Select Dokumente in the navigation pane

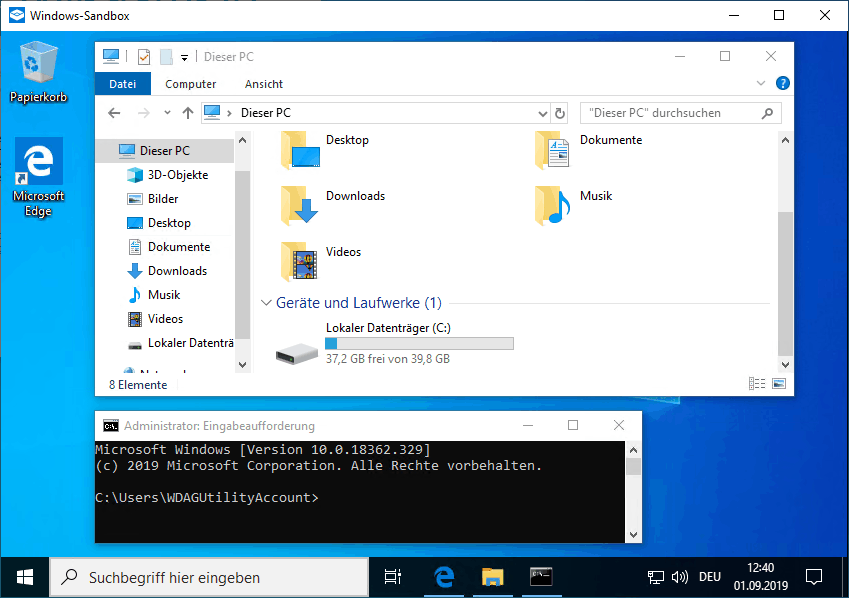[179, 246]
